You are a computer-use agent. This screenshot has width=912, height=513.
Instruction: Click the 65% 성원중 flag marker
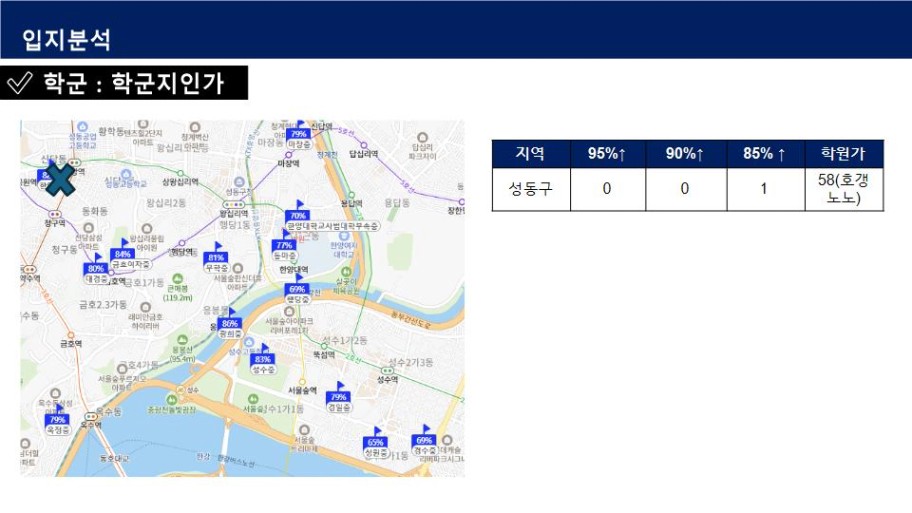[376, 443]
